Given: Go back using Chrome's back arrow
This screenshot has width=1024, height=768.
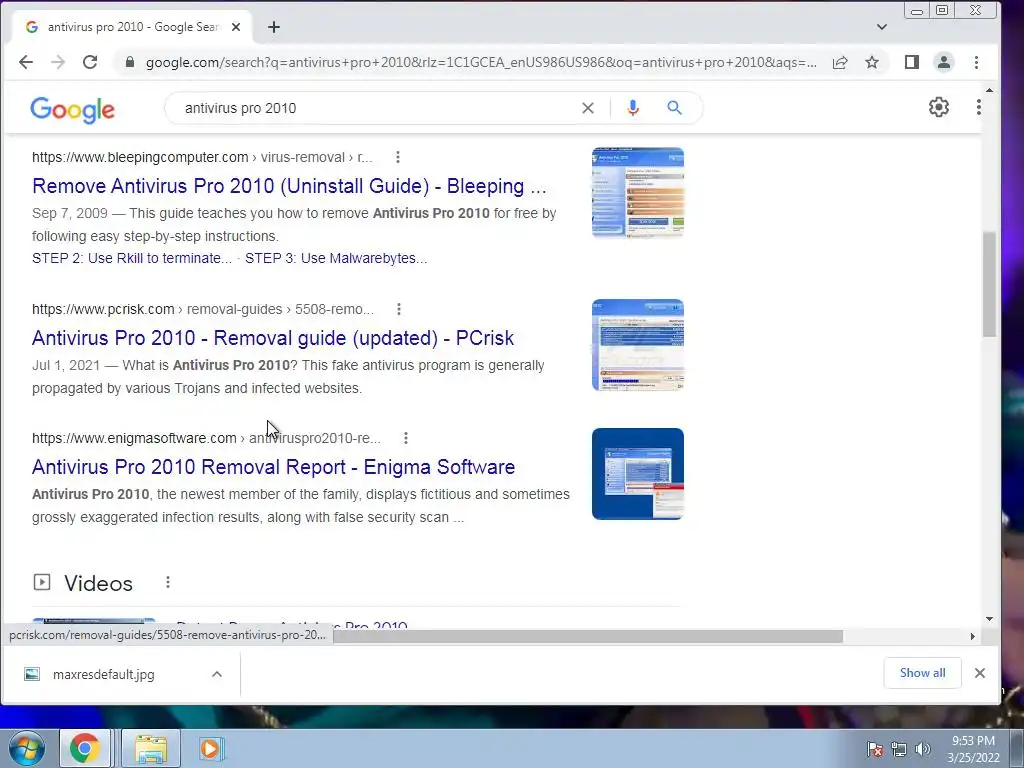Looking at the screenshot, I should [25, 62].
